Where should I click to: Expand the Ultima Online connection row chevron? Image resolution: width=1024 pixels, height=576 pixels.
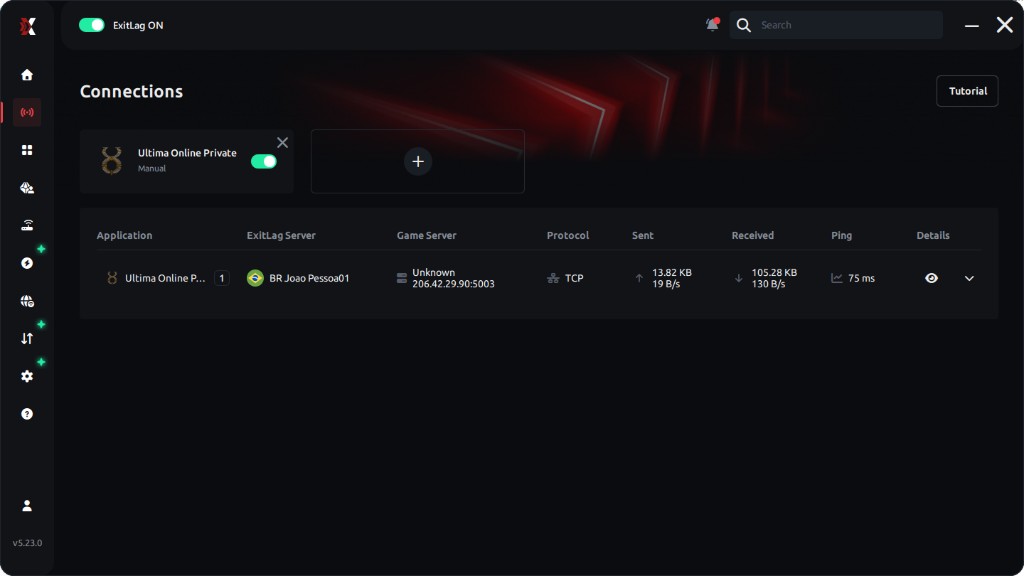(x=969, y=278)
